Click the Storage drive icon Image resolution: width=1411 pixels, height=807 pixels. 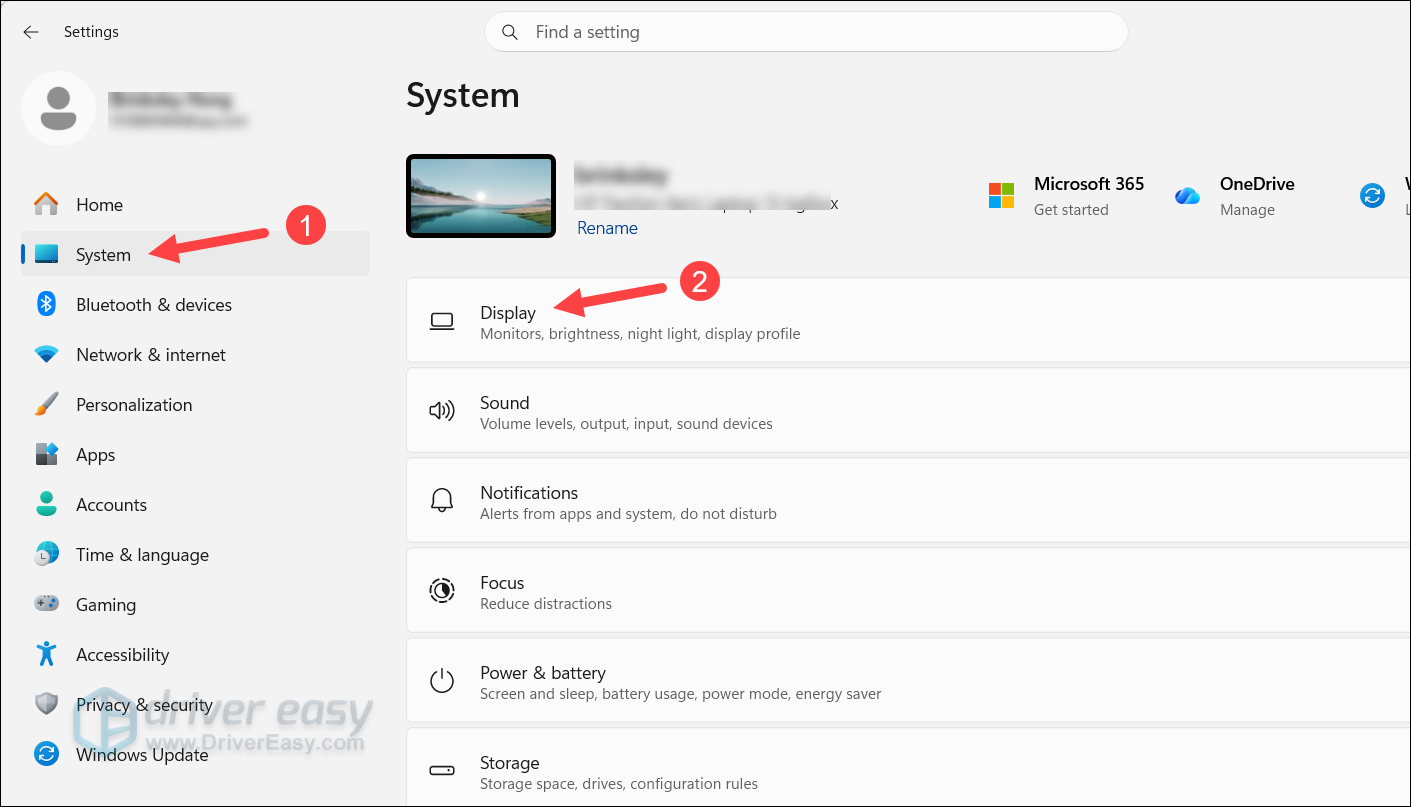[442, 771]
